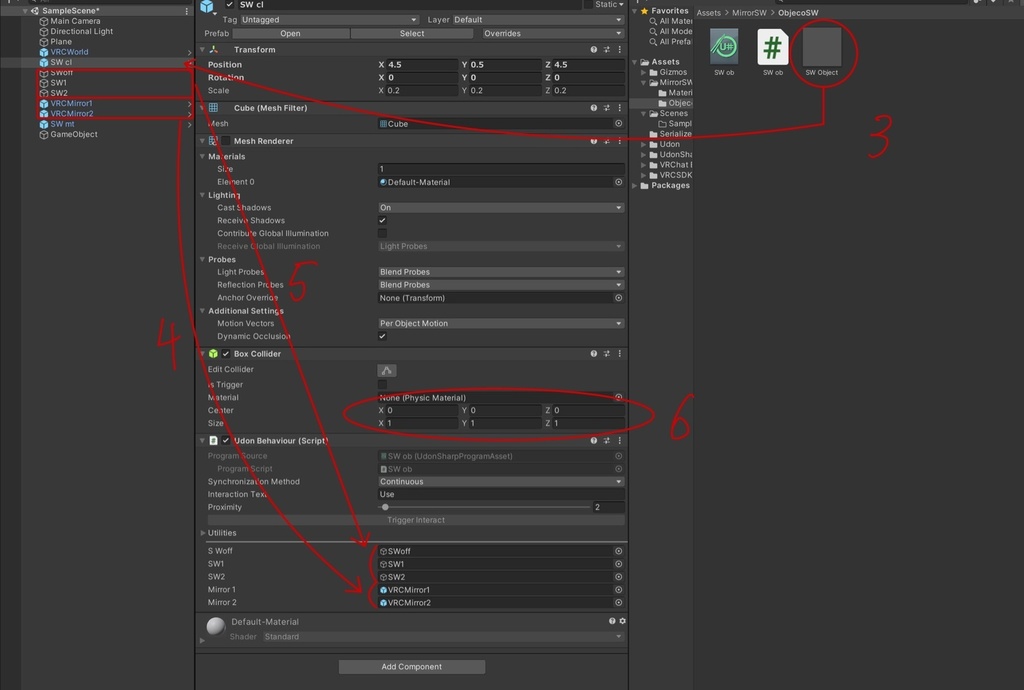Collapse Materials foldout
The height and width of the screenshot is (690, 1024).
(202, 157)
